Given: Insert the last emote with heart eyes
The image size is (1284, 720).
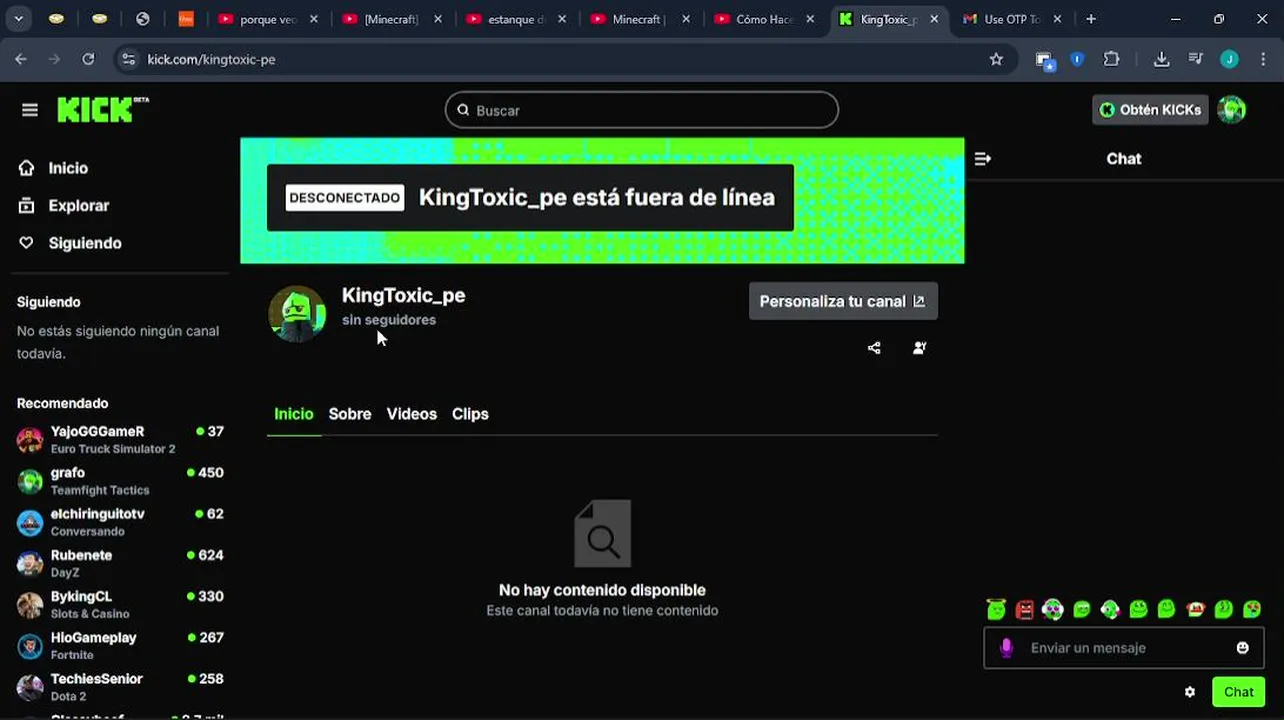Looking at the screenshot, I should (1252, 609).
